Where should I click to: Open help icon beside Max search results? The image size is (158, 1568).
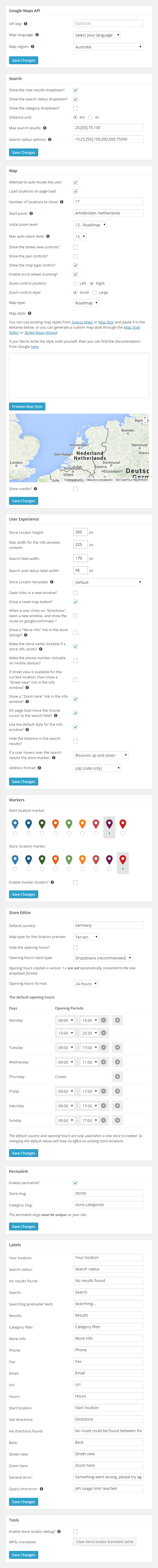(45, 128)
